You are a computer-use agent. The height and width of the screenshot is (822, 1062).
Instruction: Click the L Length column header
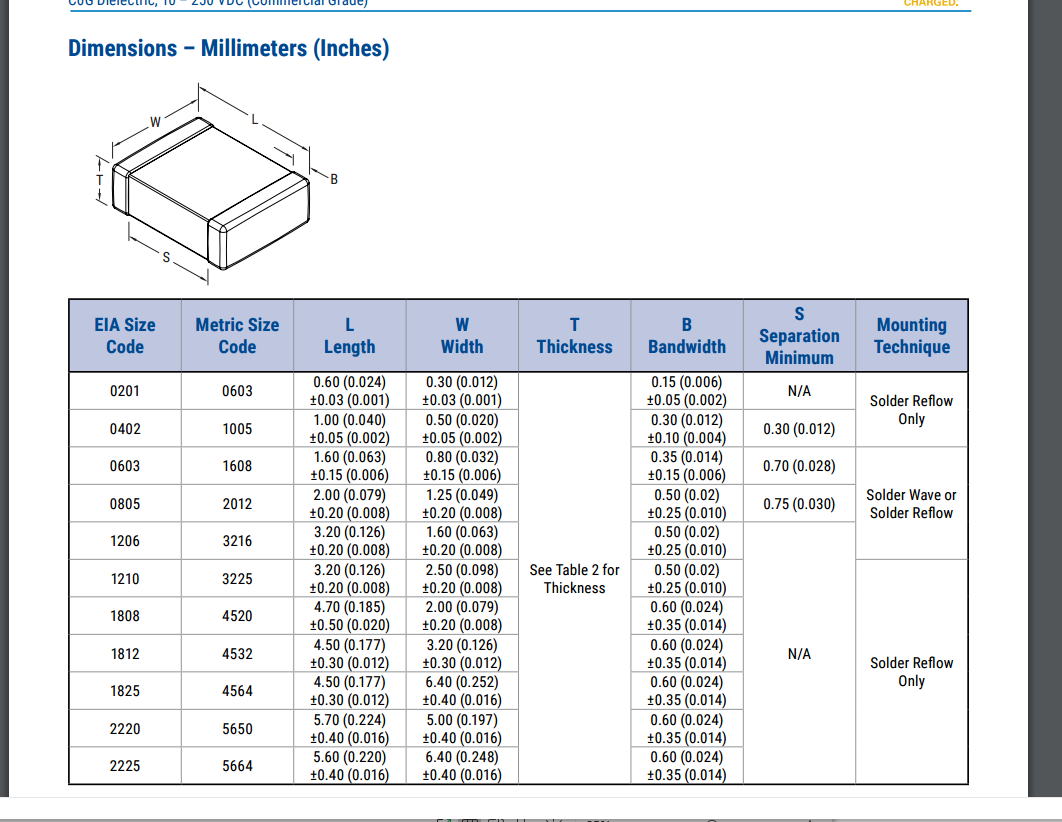click(349, 336)
